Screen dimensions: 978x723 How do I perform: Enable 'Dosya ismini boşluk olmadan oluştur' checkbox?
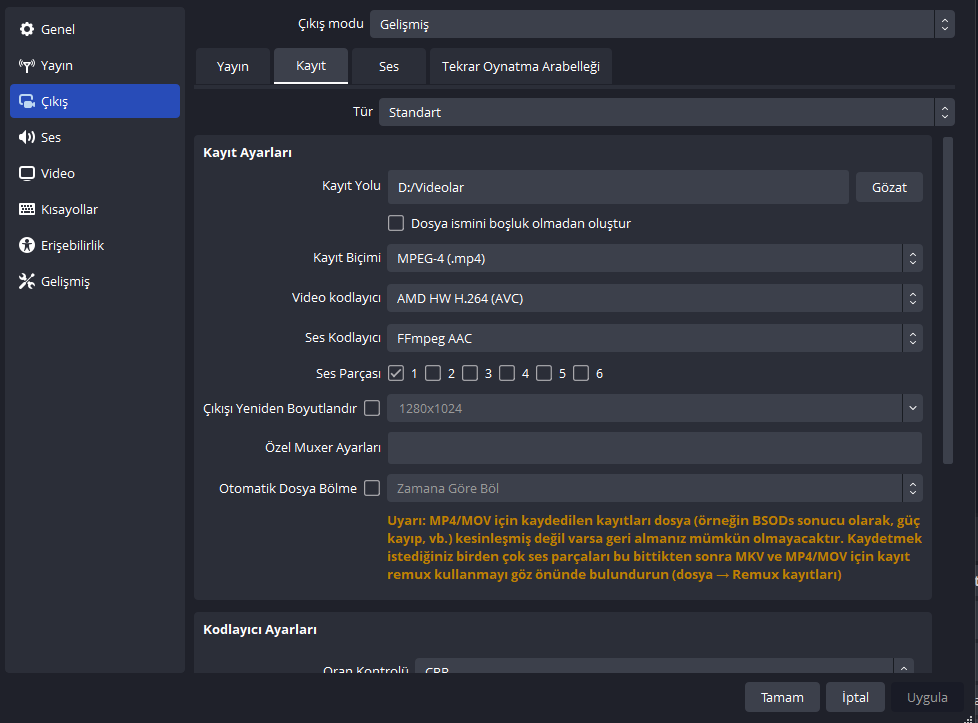(x=396, y=223)
